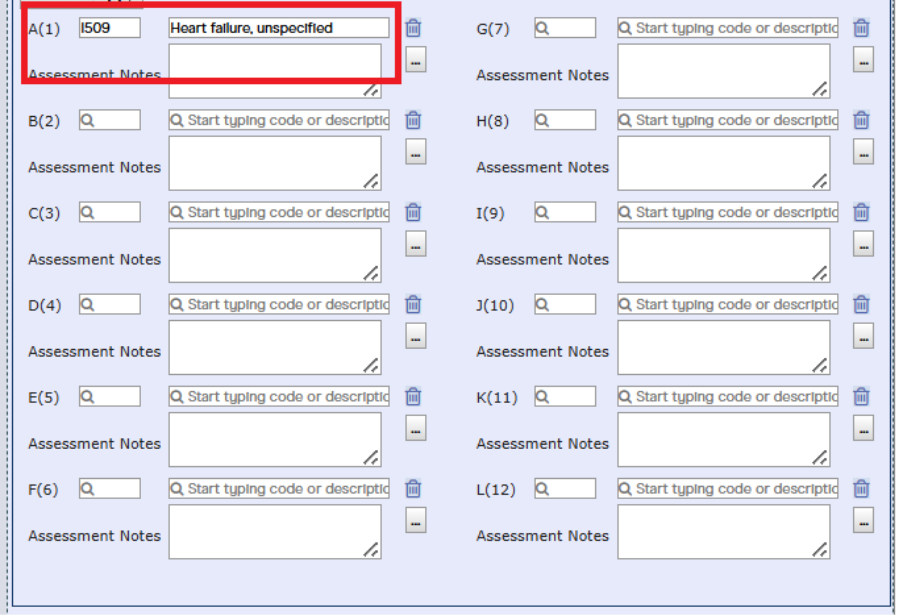Click the J(10) code search field
903x615 pixels.
click(x=565, y=304)
